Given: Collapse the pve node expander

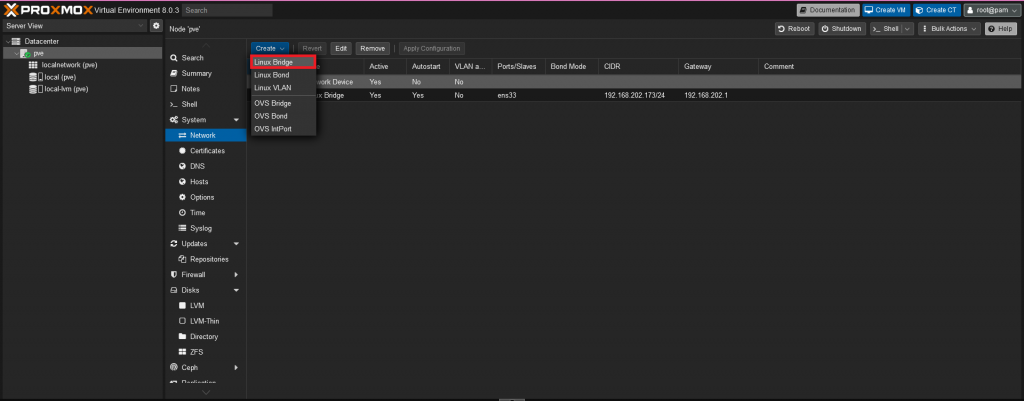Looking at the screenshot, I should (16, 53).
